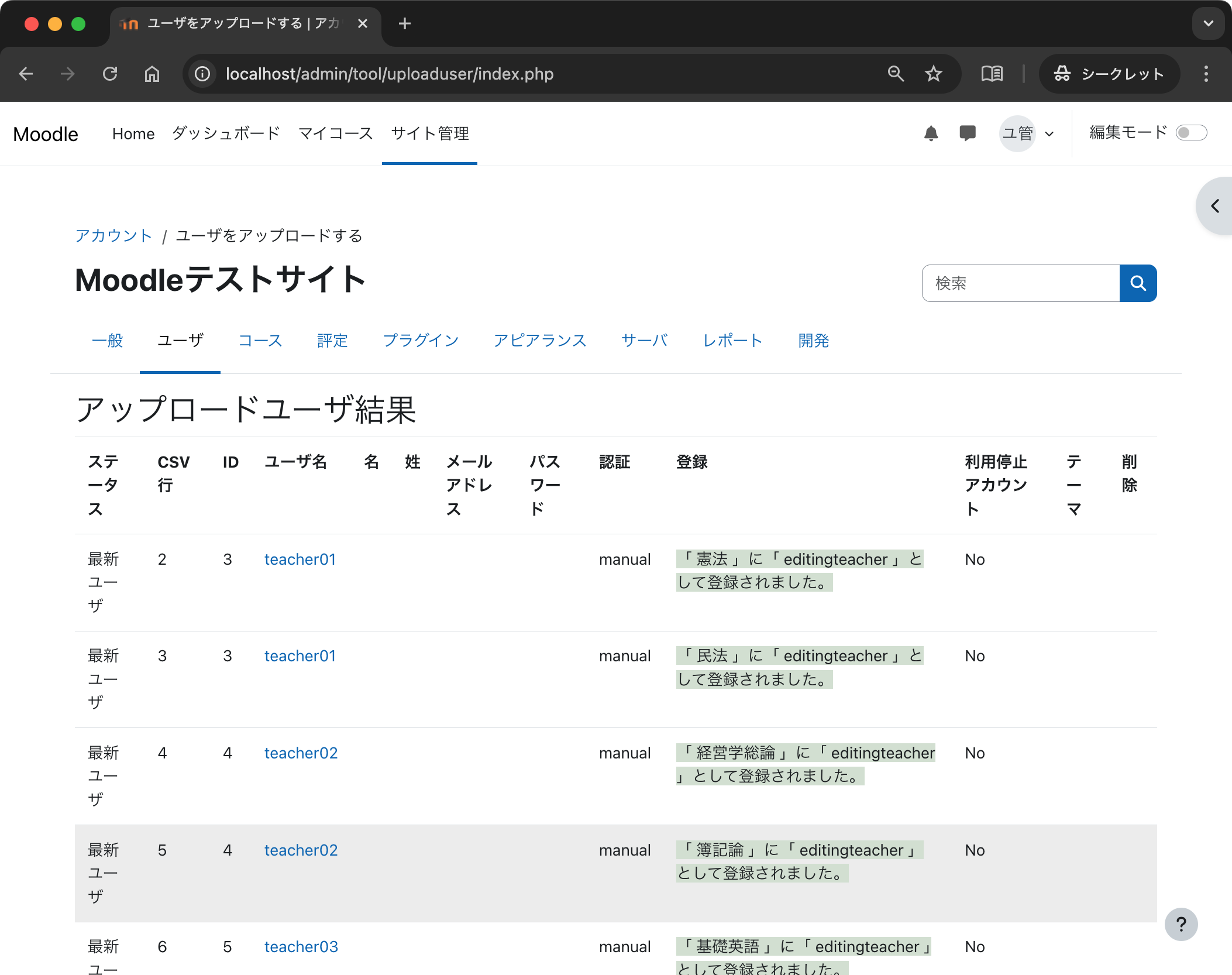Click the browser home icon

152,74
